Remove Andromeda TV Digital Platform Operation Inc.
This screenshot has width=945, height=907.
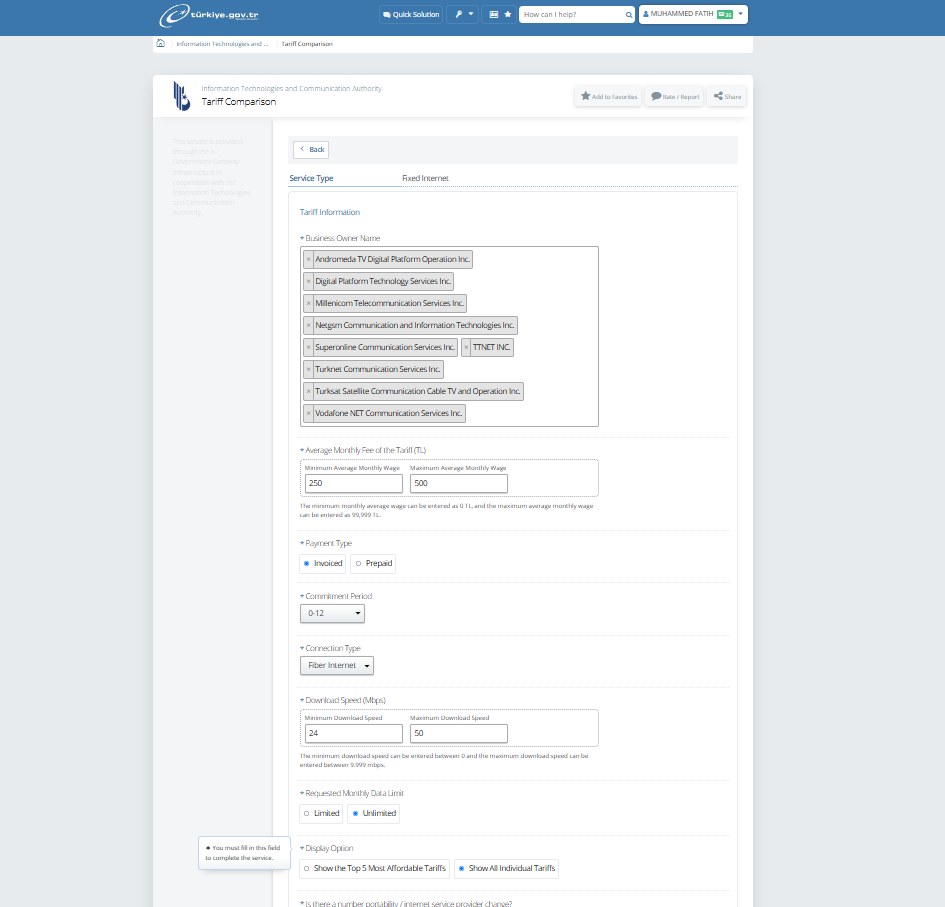pyautogui.click(x=309, y=260)
